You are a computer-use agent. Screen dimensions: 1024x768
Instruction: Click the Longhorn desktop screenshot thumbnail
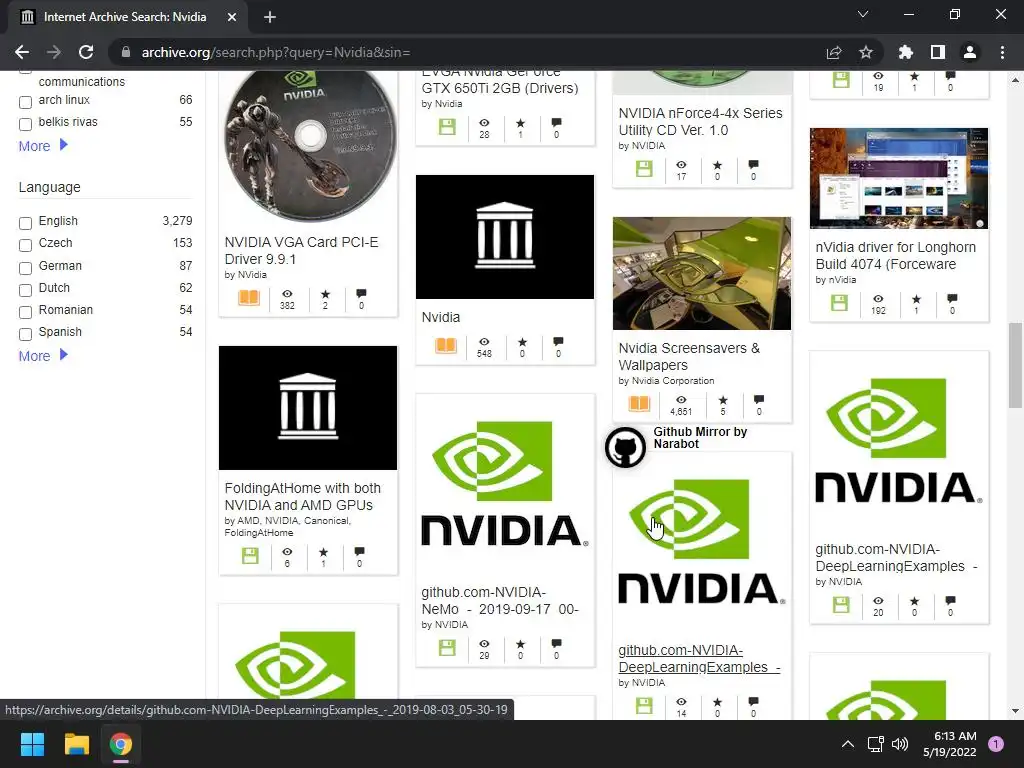coord(899,178)
